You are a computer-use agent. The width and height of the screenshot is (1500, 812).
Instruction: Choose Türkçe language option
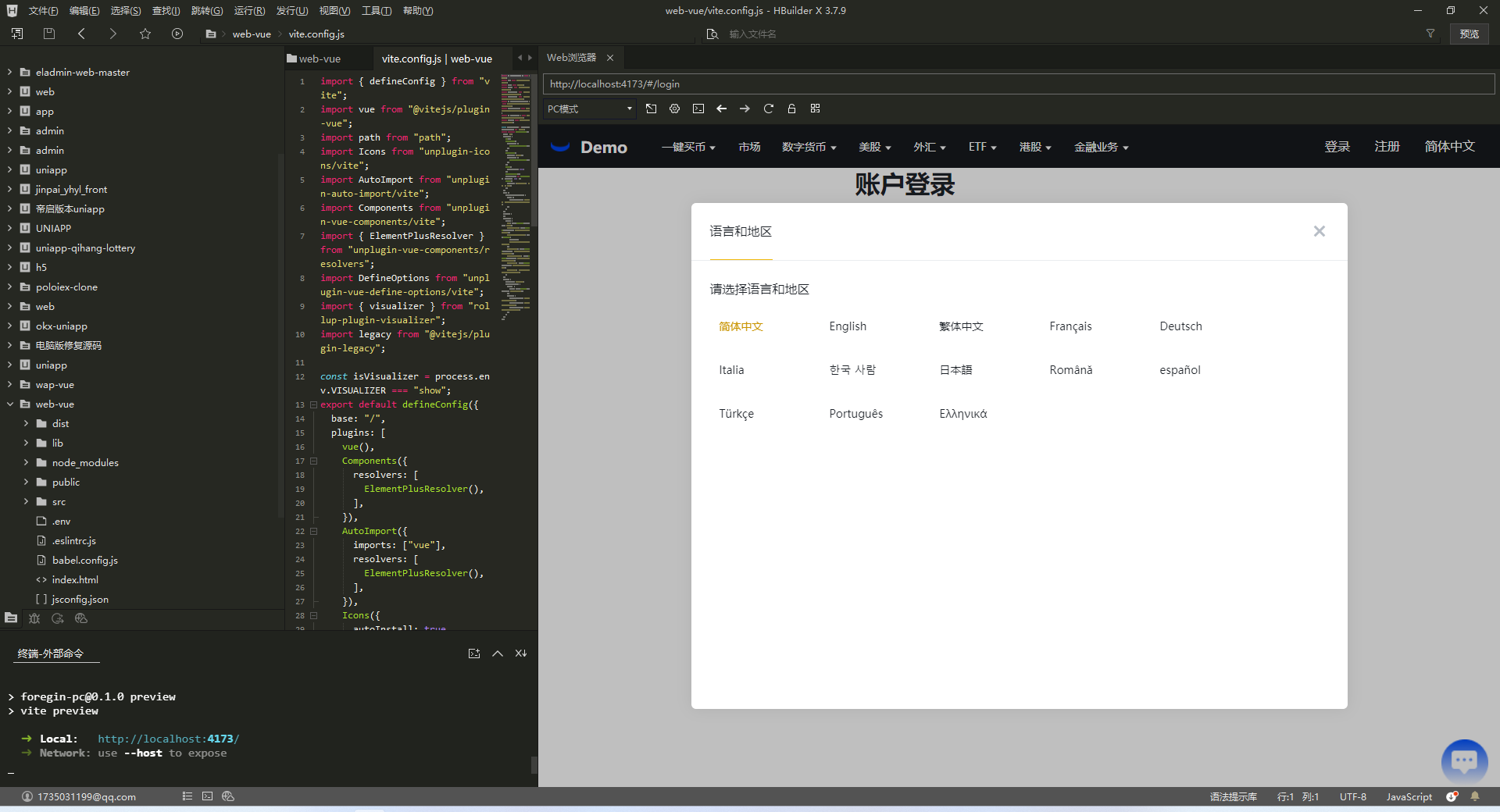(x=736, y=414)
